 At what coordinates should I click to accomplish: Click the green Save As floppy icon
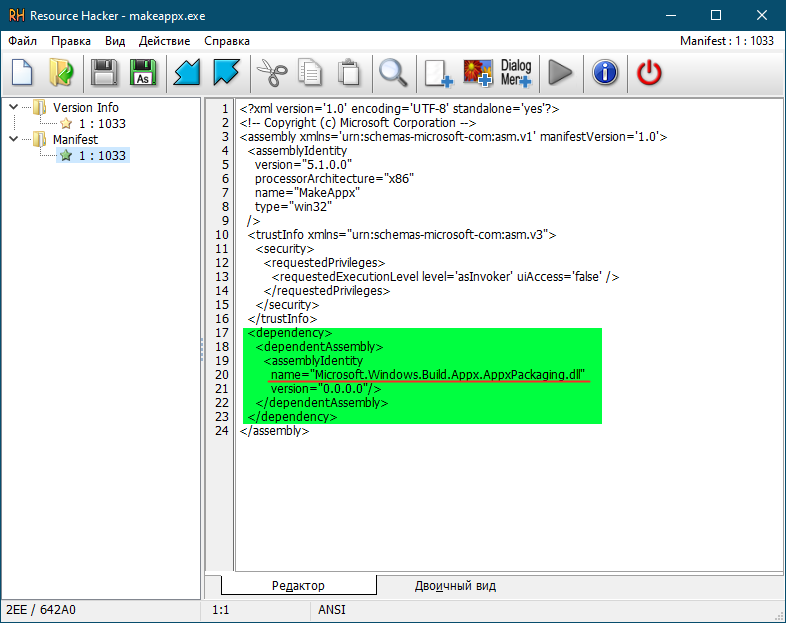click(143, 73)
